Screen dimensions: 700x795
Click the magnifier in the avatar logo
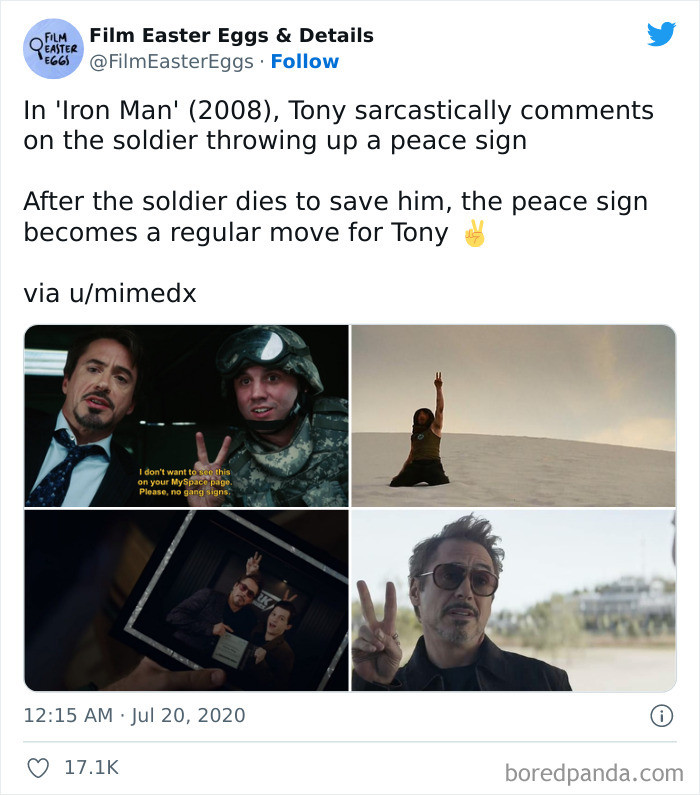[36, 48]
